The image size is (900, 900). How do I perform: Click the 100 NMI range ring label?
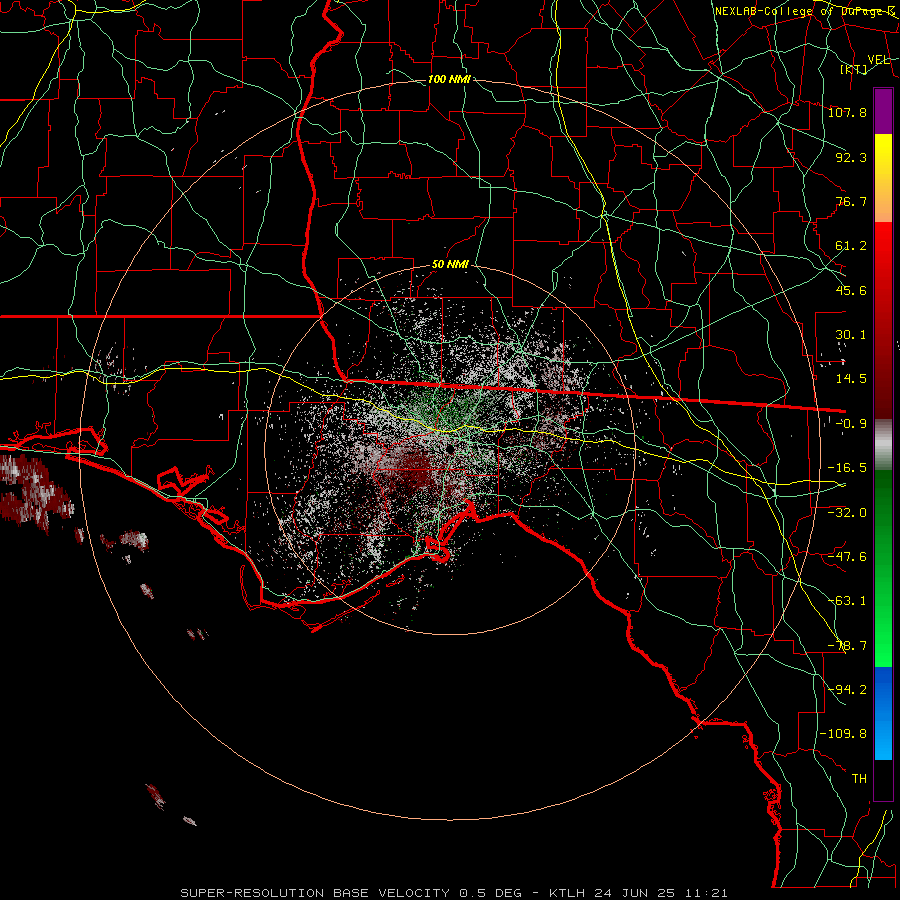pos(449,79)
